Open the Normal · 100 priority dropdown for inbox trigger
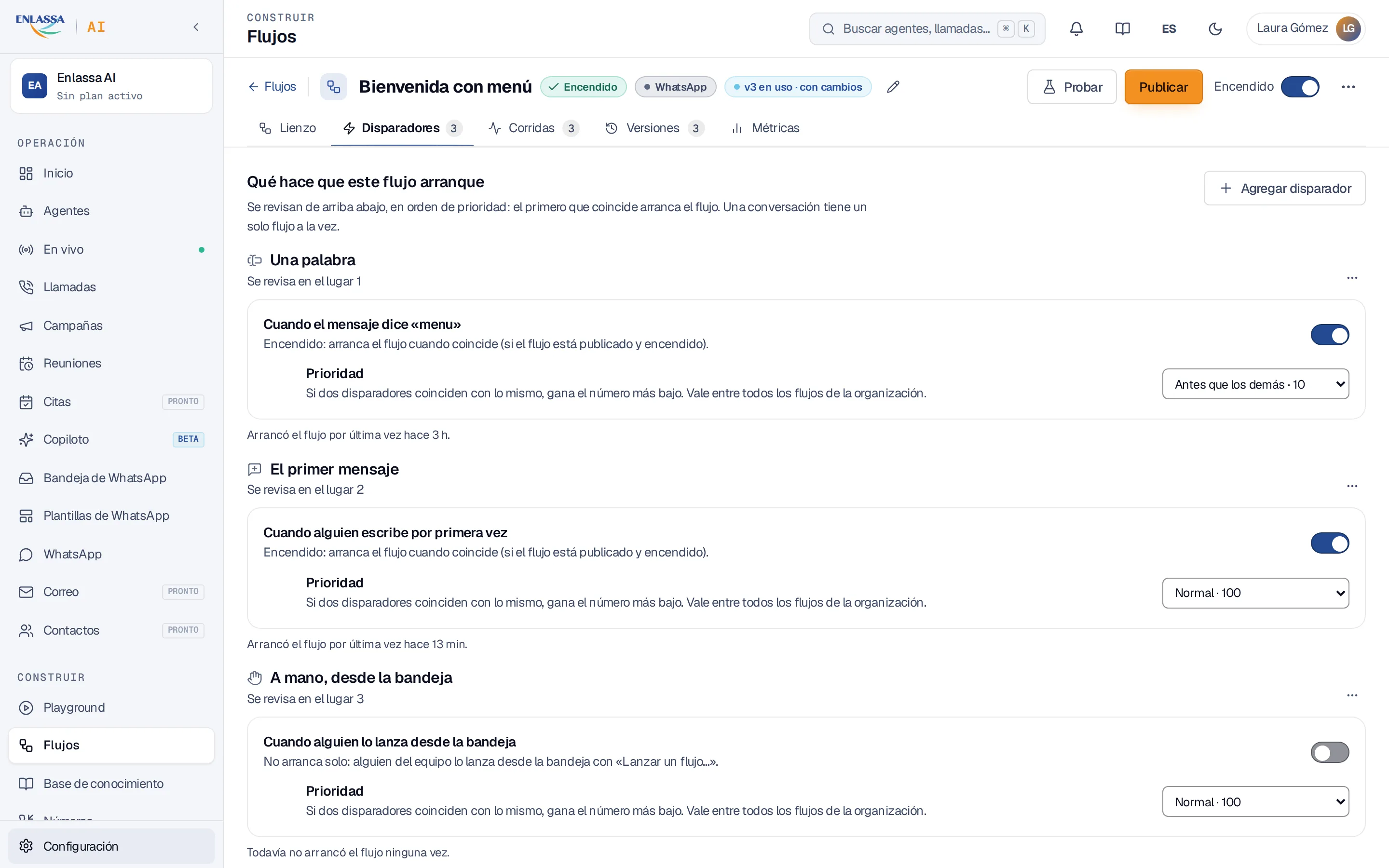 pyautogui.click(x=1255, y=802)
